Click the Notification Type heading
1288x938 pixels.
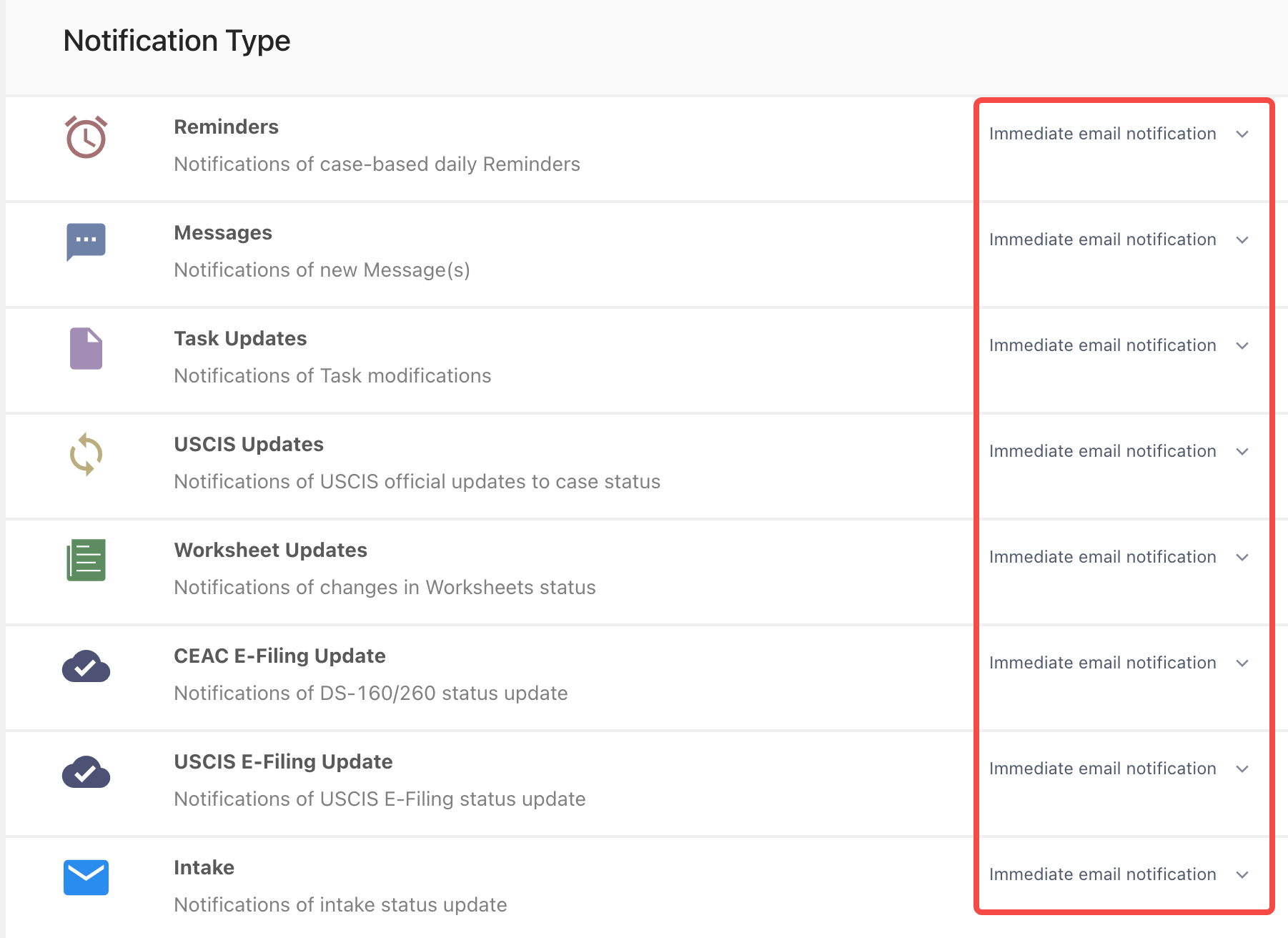pos(177,41)
